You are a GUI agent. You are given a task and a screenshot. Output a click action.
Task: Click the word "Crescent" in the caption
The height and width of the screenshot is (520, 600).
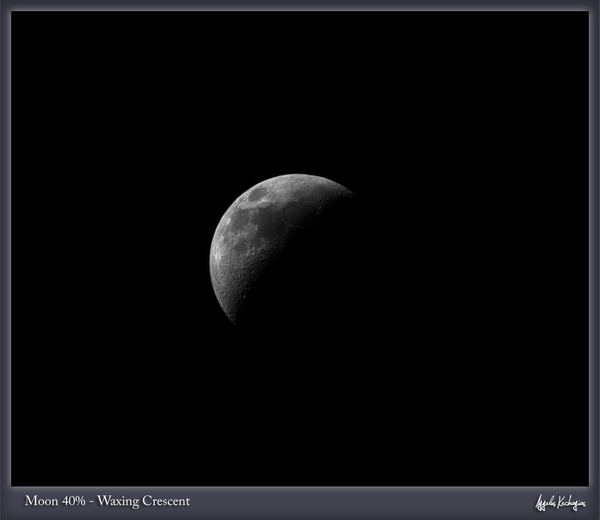[168, 501]
